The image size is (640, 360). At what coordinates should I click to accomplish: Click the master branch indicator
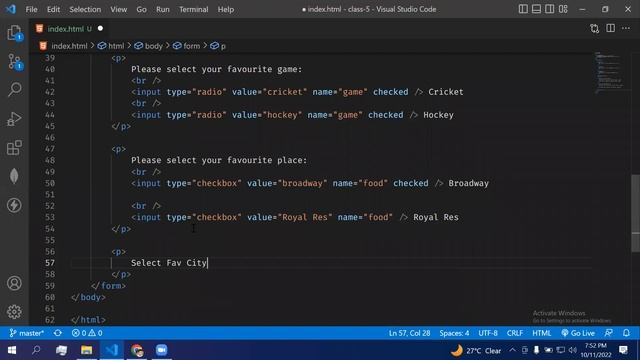tap(27, 333)
